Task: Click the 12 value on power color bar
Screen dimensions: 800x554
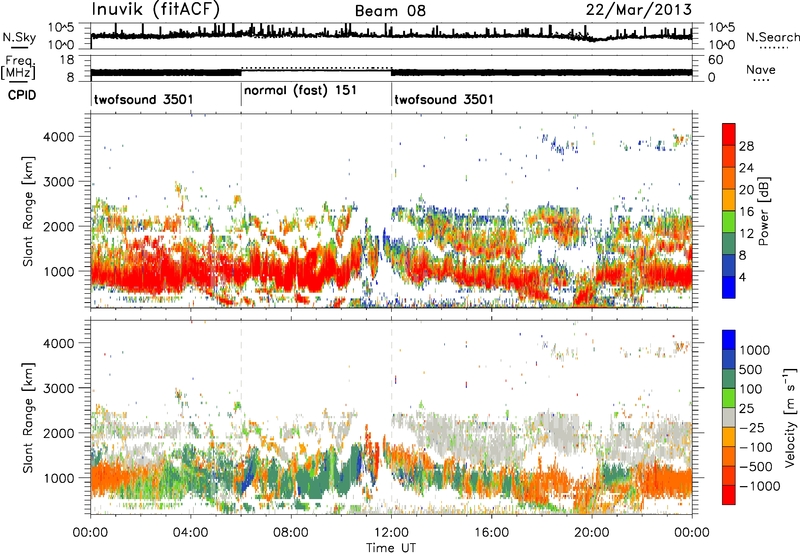Action: (x=746, y=234)
